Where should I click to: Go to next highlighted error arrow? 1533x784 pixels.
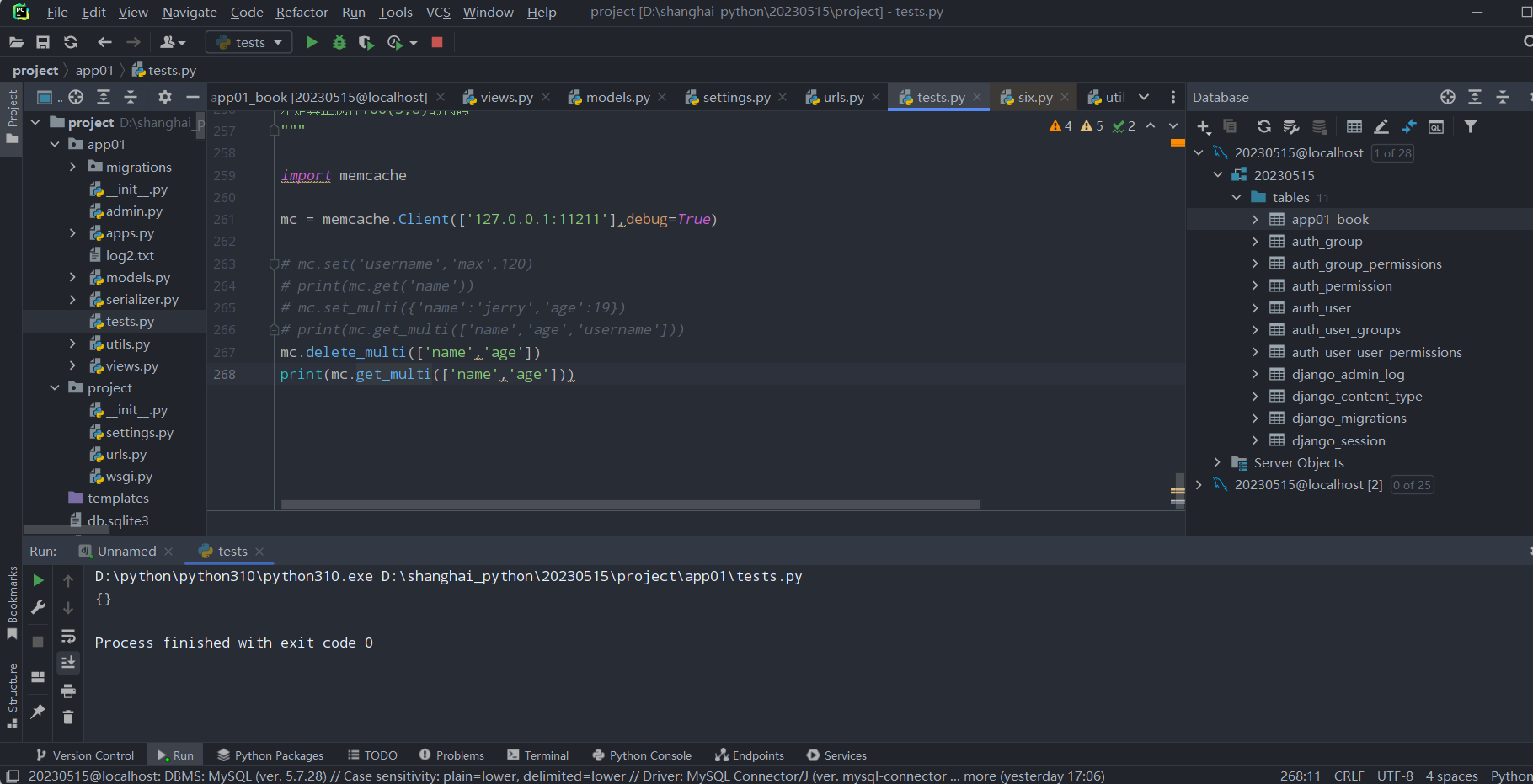pos(1173,126)
